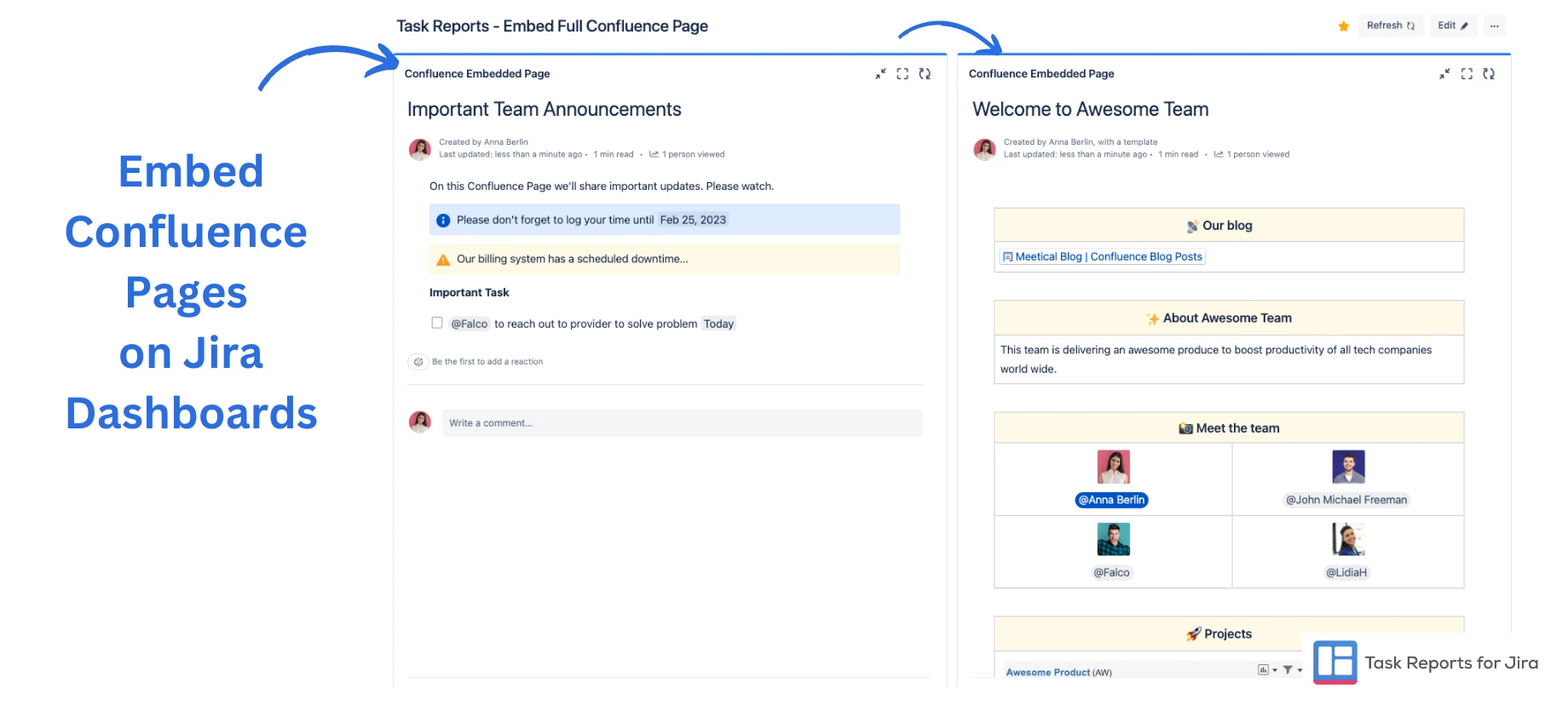The width and height of the screenshot is (1568, 706).
Task: Click the blue info panel icon
Action: [443, 221]
